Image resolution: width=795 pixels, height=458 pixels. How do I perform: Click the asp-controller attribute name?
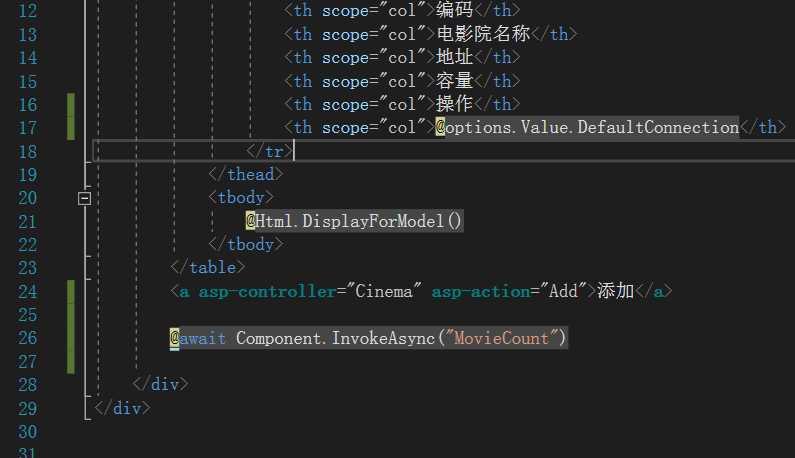[267, 291]
